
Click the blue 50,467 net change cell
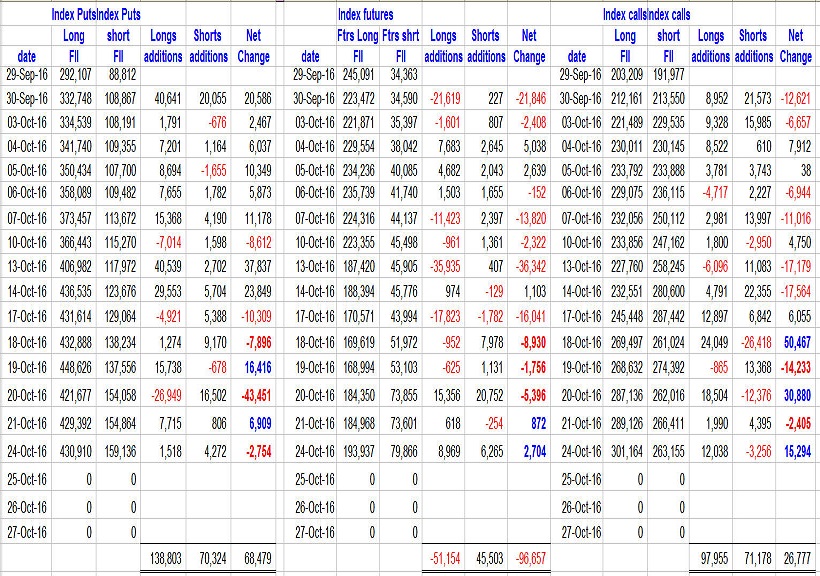(x=794, y=369)
